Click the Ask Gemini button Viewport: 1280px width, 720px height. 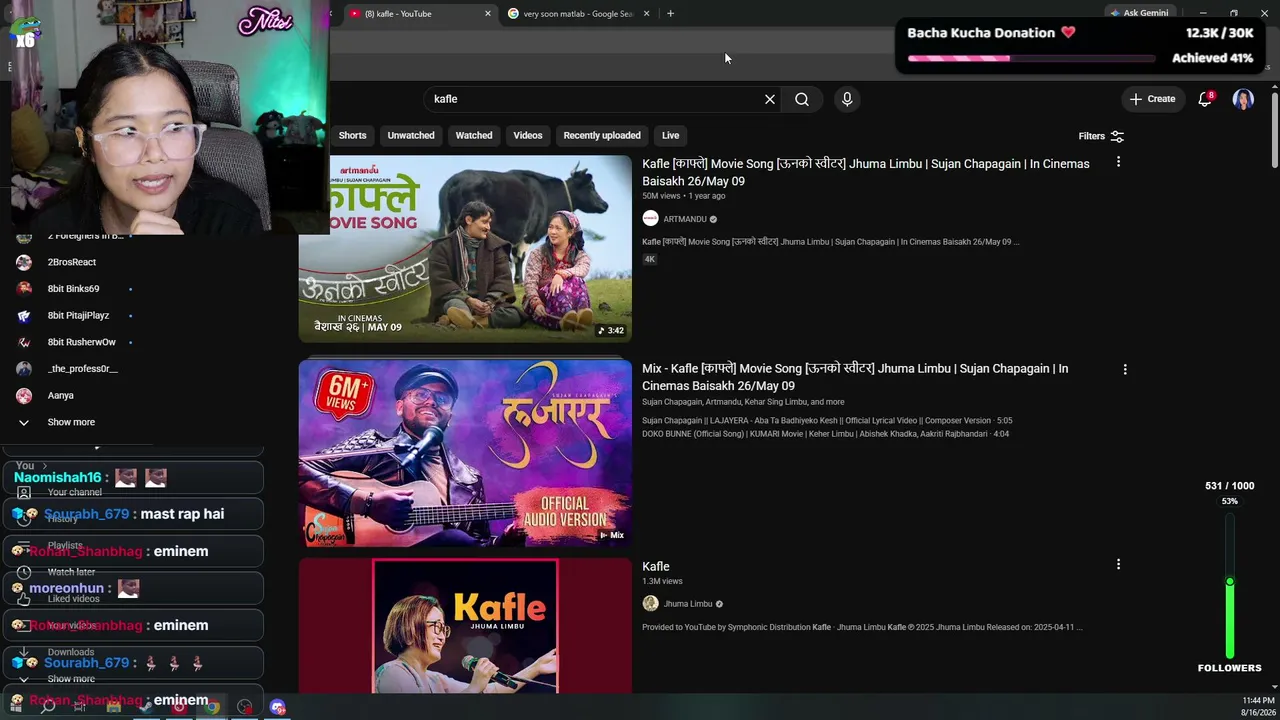coord(1139,14)
